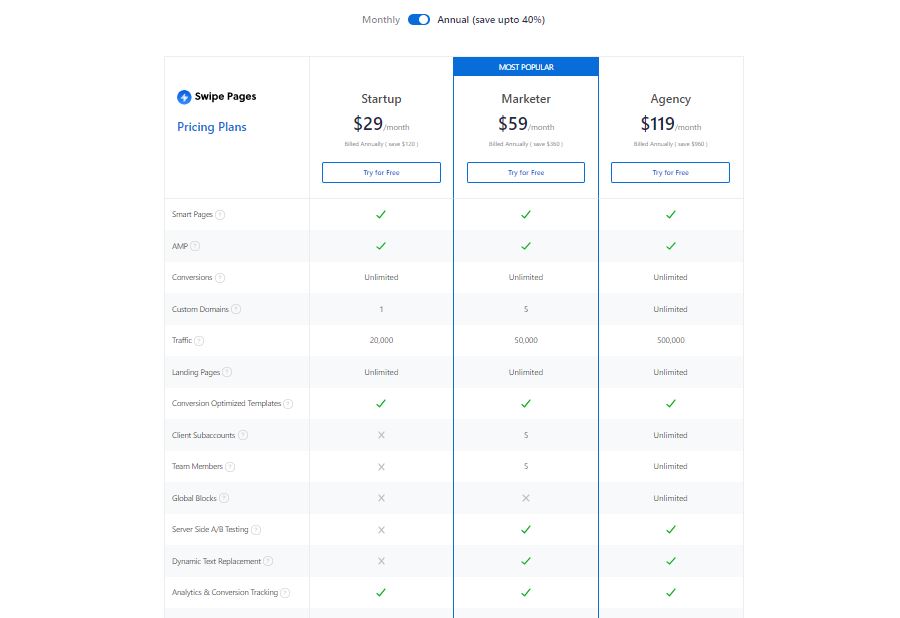900x618 pixels.
Task: Click the Marketer AMP checkmark
Action: tap(526, 246)
